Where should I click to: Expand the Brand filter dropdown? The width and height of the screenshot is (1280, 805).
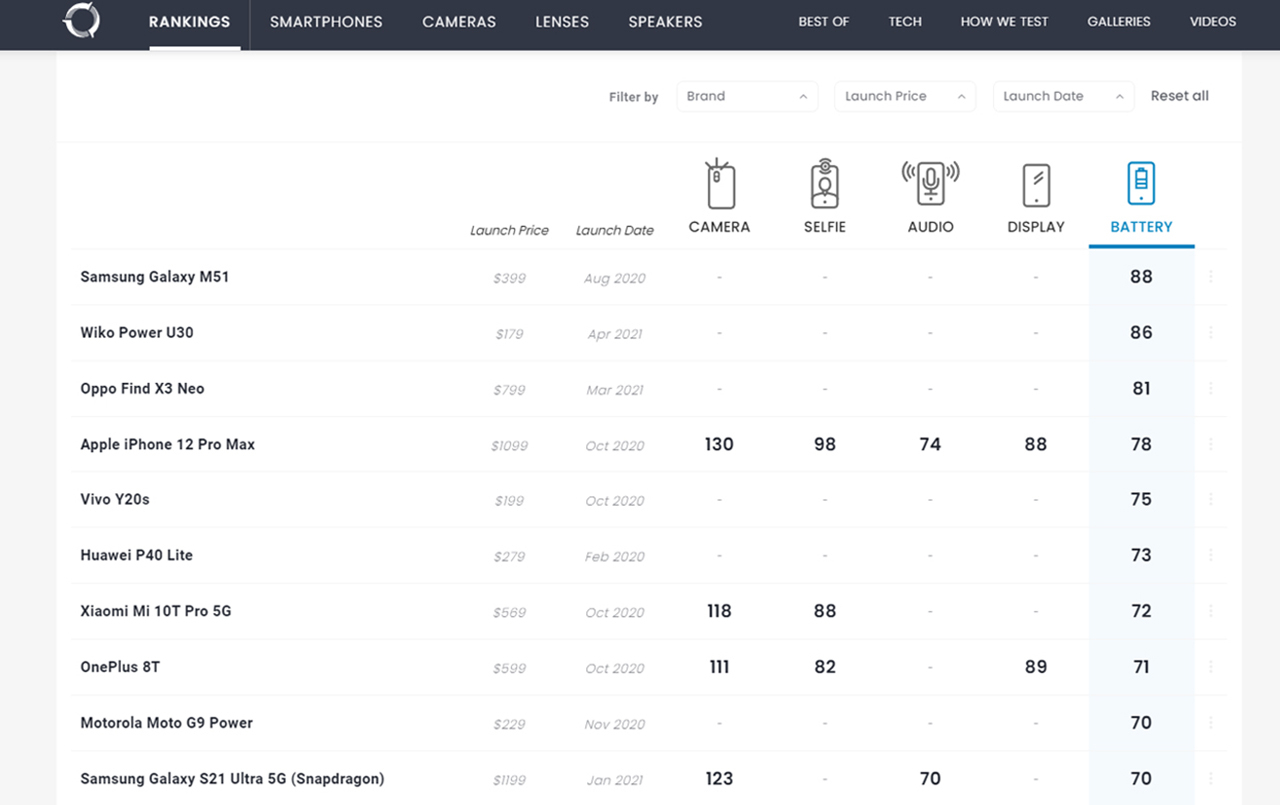pyautogui.click(x=747, y=96)
